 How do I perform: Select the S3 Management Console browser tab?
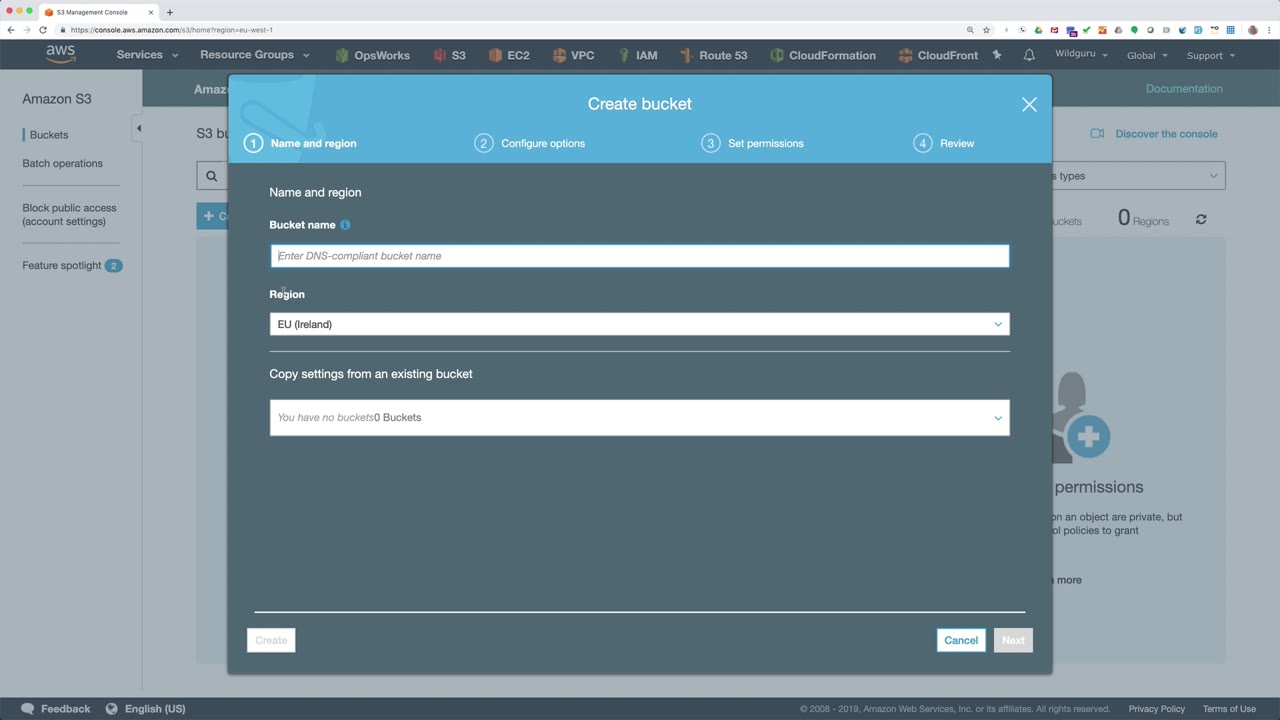(97, 12)
